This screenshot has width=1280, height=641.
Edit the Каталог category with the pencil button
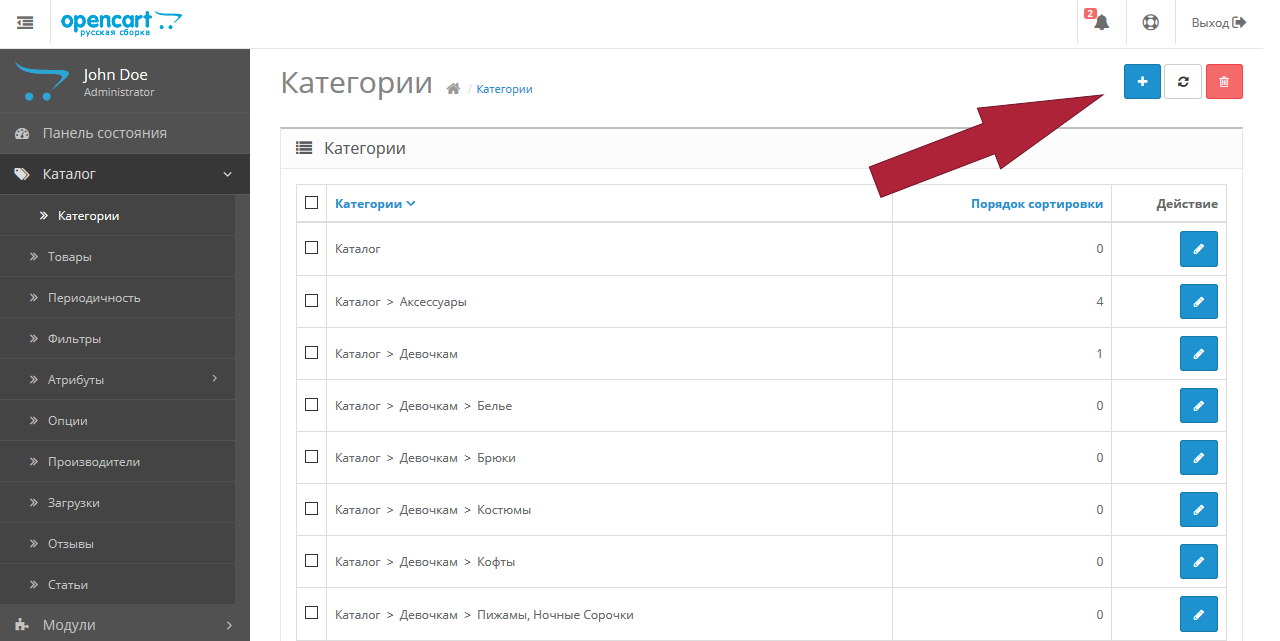point(1198,249)
